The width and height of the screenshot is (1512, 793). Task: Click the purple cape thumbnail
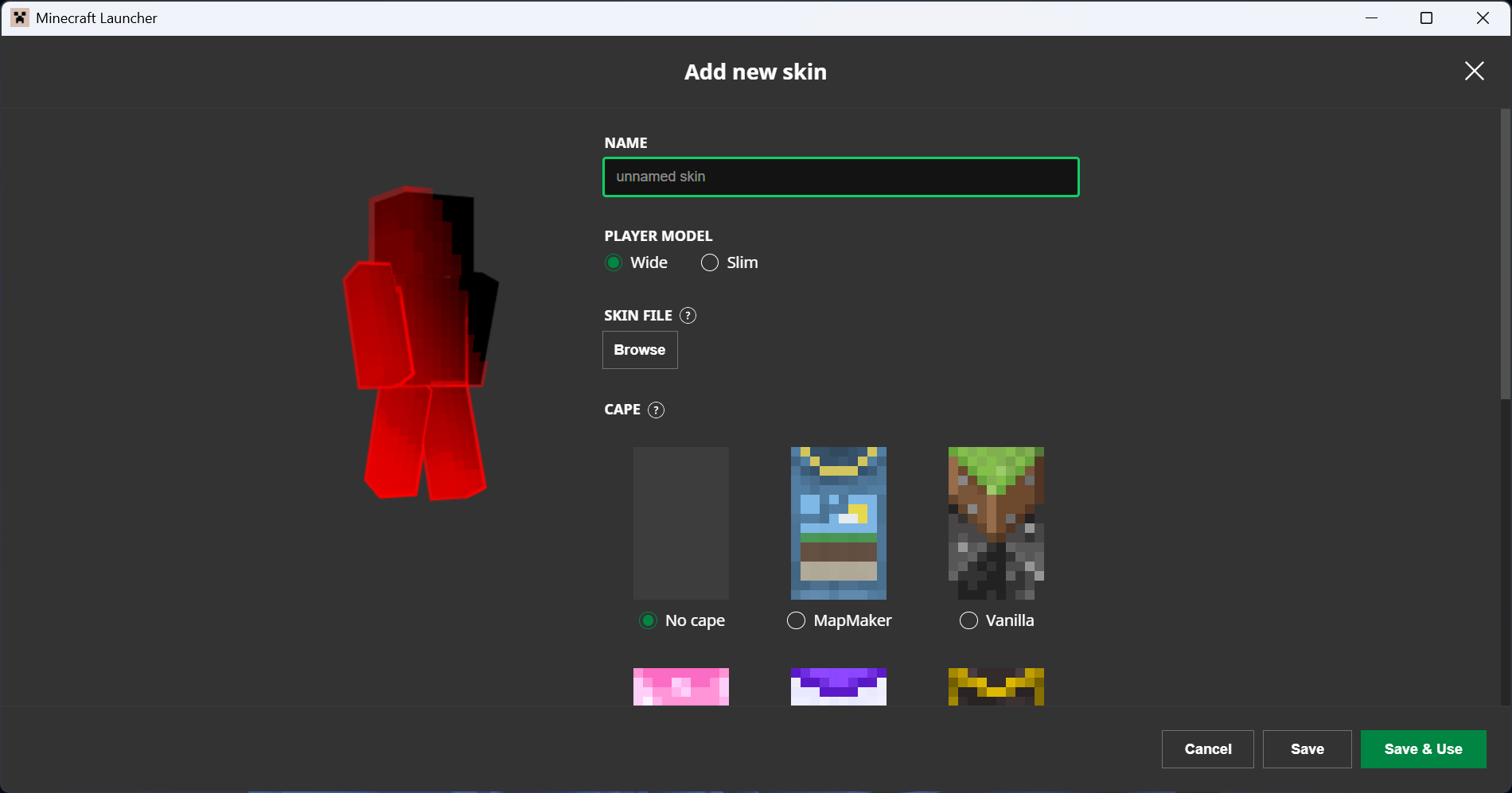[839, 686]
